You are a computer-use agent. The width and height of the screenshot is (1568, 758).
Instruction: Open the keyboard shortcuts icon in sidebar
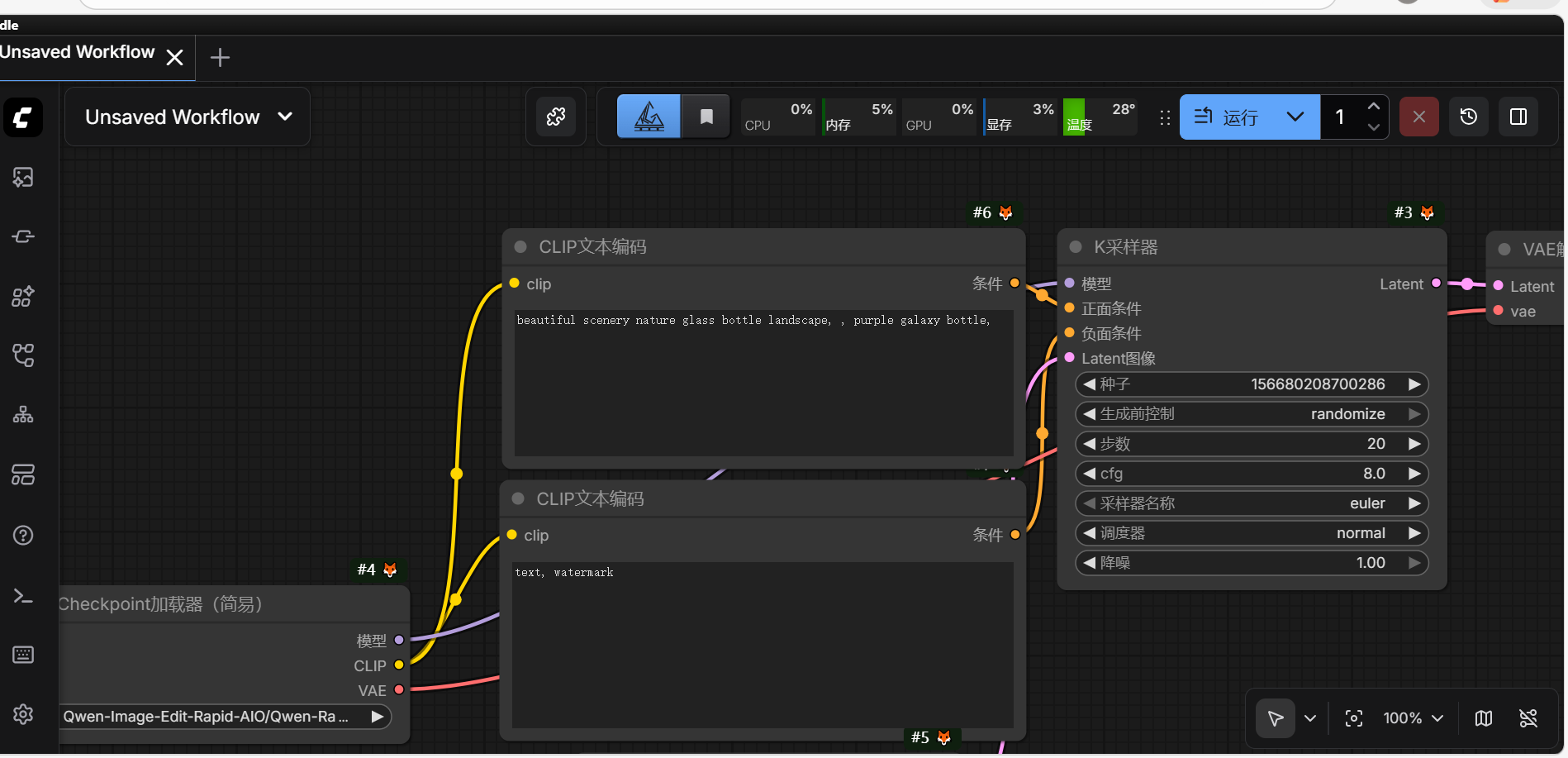click(23, 655)
